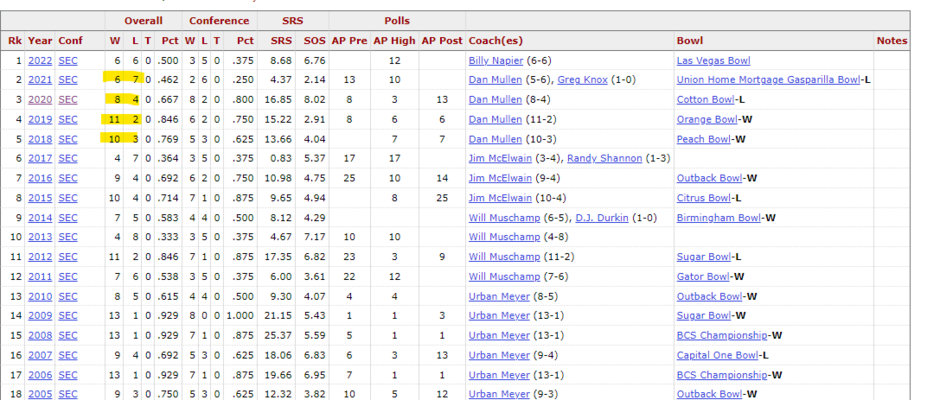The width and height of the screenshot is (927, 400).
Task: Open the Birmingham Bowl link
Action: (x=718, y=217)
